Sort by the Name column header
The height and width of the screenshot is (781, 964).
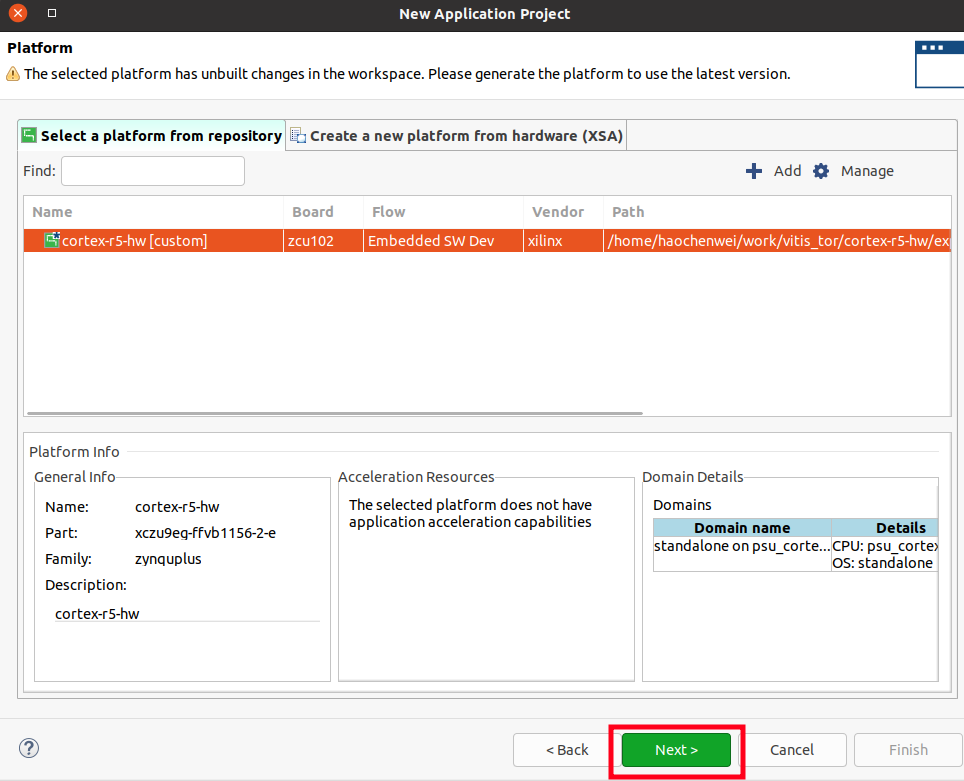point(153,212)
